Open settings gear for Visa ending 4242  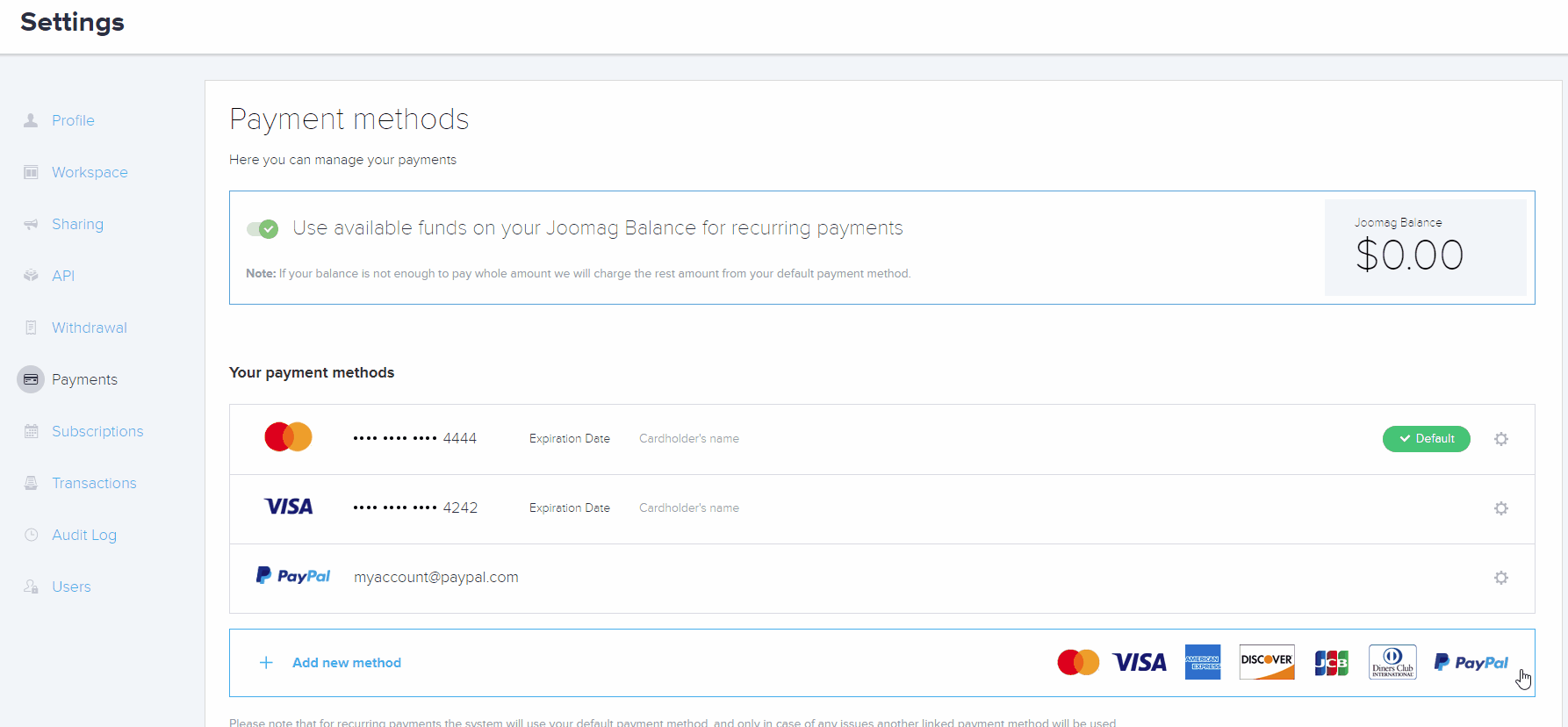pos(1501,508)
